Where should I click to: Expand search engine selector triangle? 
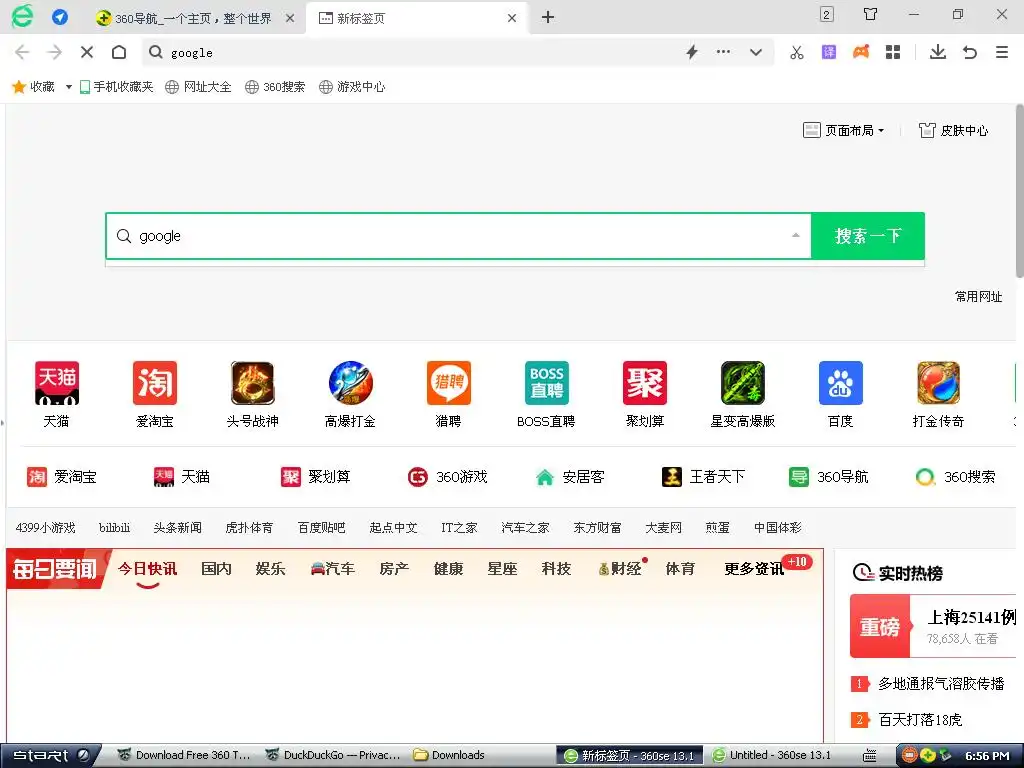795,236
